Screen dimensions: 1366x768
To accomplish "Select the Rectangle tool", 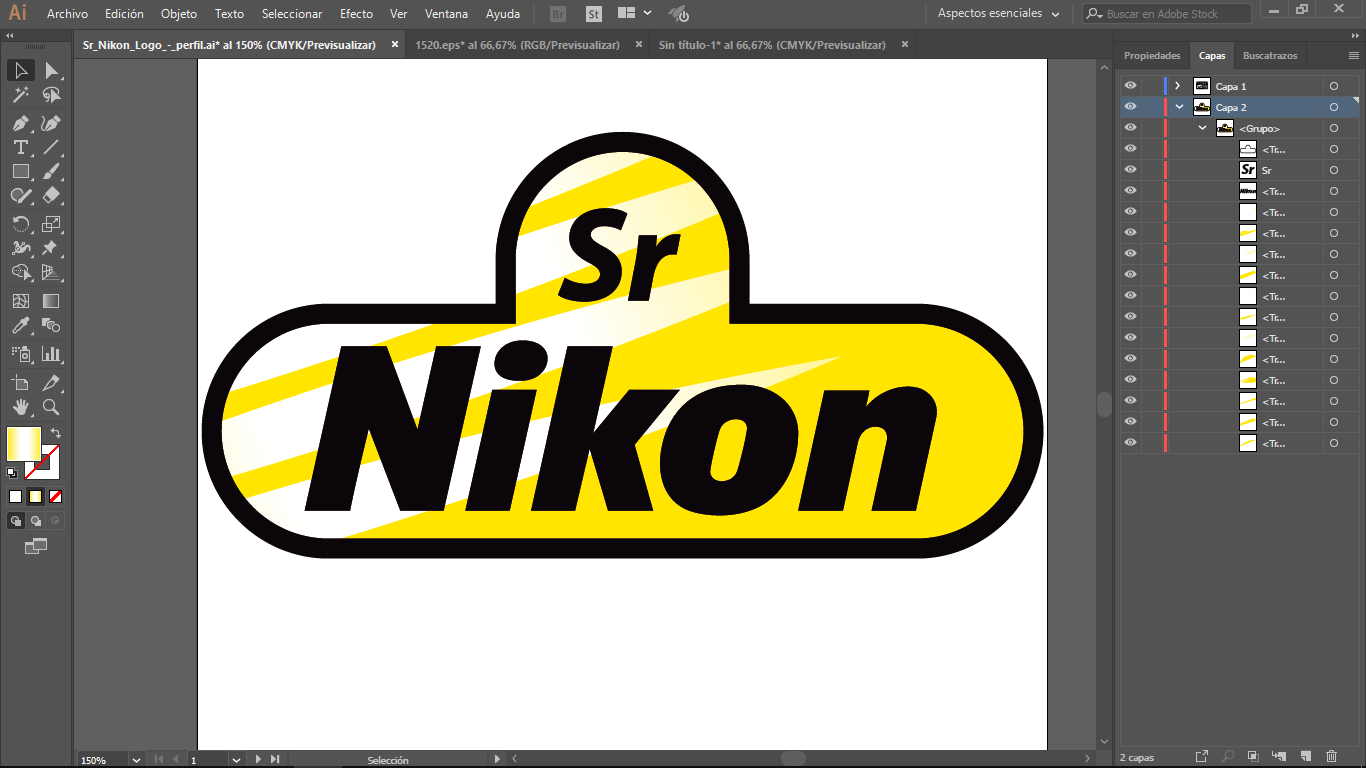I will point(21,171).
